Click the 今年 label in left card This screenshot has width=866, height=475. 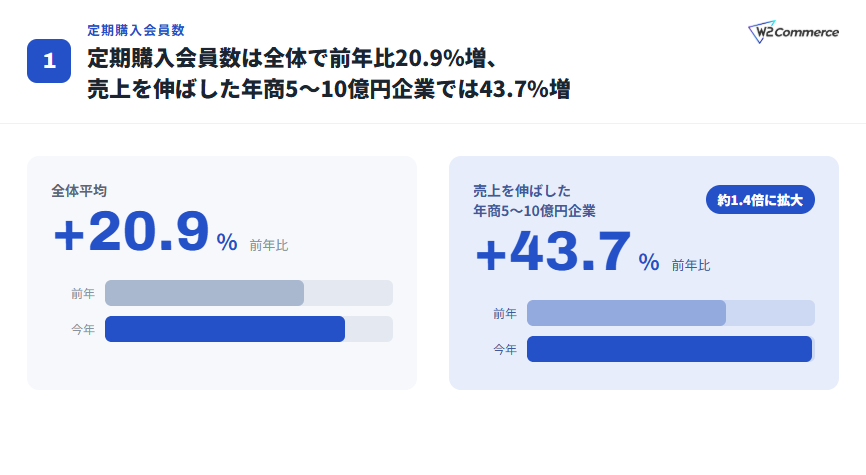[x=83, y=330]
